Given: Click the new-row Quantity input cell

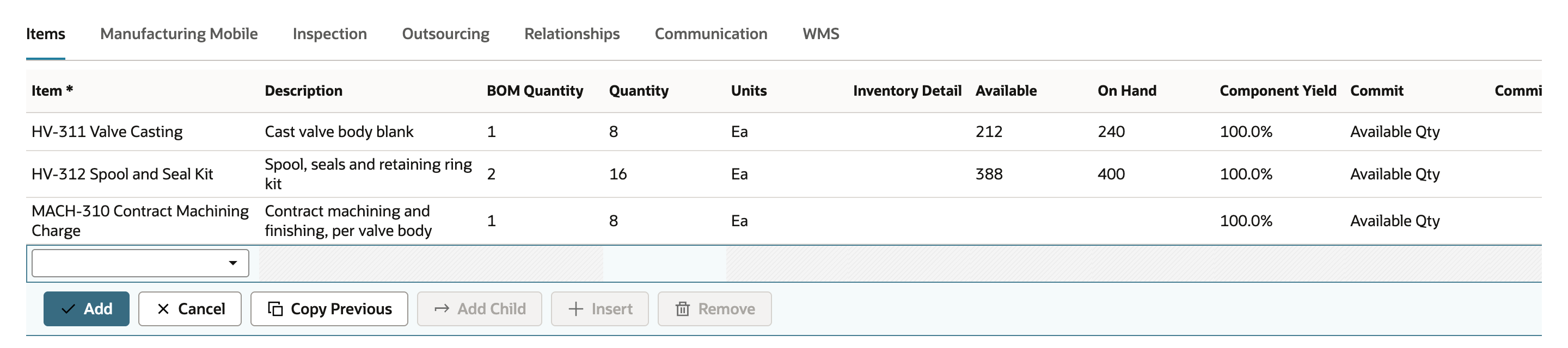Looking at the screenshot, I should click(665, 264).
